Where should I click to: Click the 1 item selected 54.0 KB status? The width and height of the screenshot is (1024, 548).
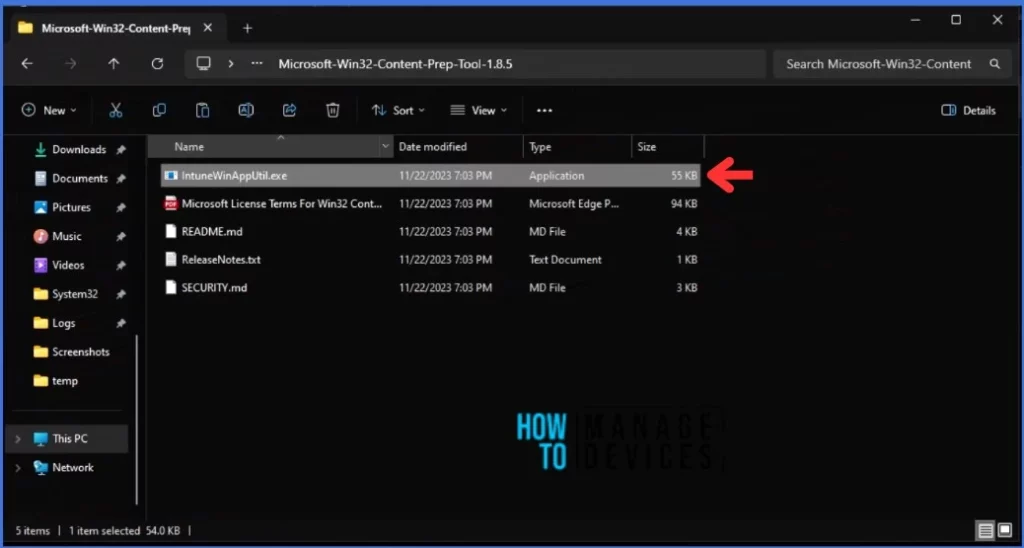click(124, 530)
